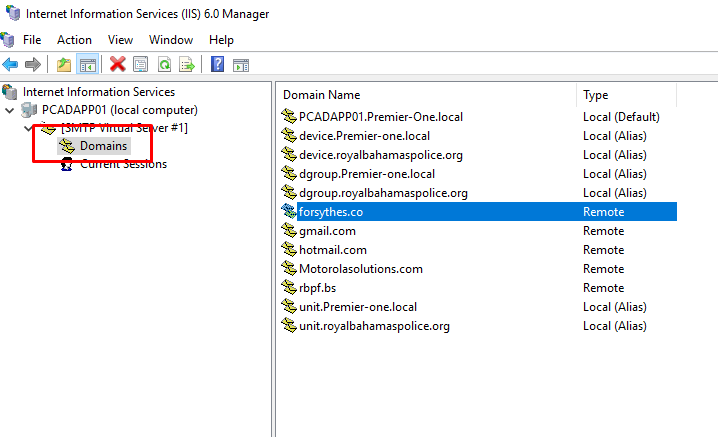This screenshot has width=718, height=437.
Task: Open the Action menu
Action: [x=74, y=40]
